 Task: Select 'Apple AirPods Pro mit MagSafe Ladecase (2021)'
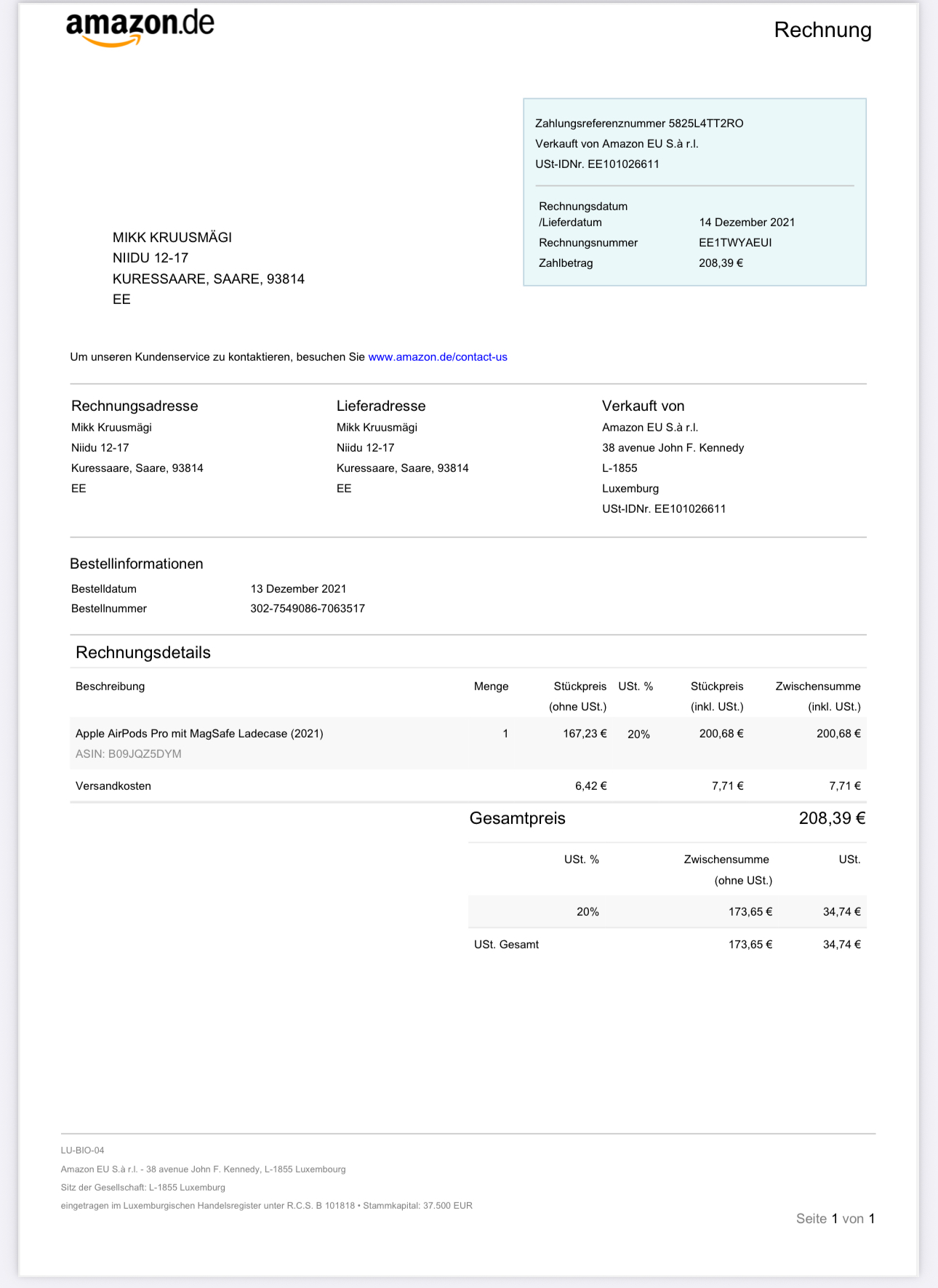coord(199,734)
